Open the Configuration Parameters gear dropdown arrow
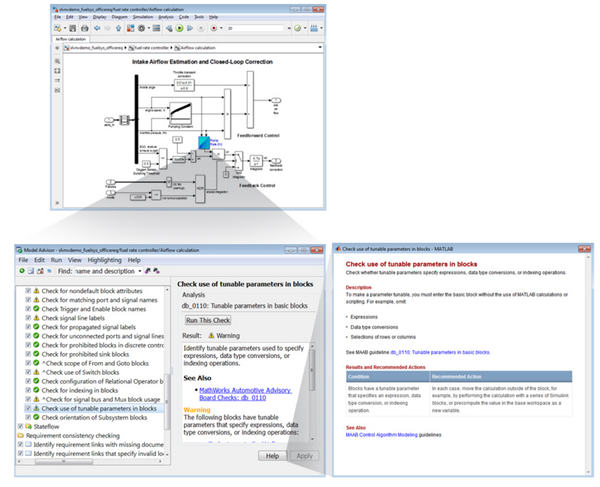This screenshot has height=487, width=600. [148, 28]
